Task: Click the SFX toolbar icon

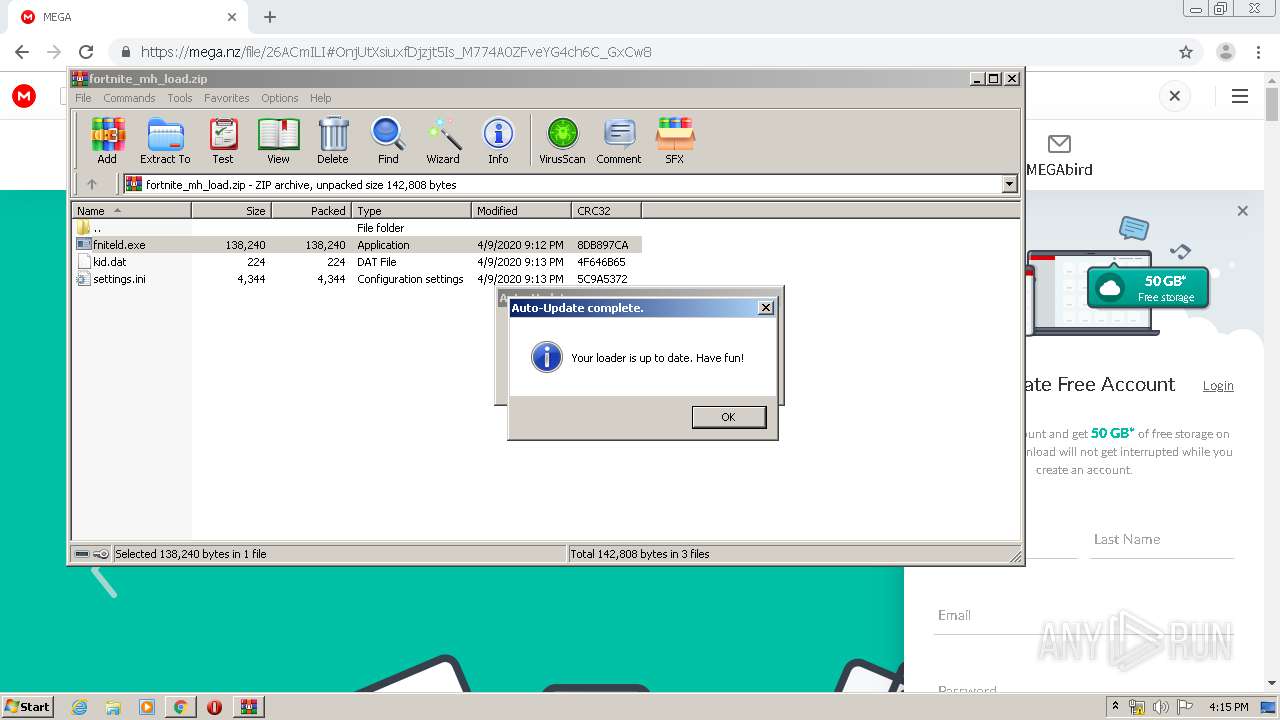Action: (675, 140)
